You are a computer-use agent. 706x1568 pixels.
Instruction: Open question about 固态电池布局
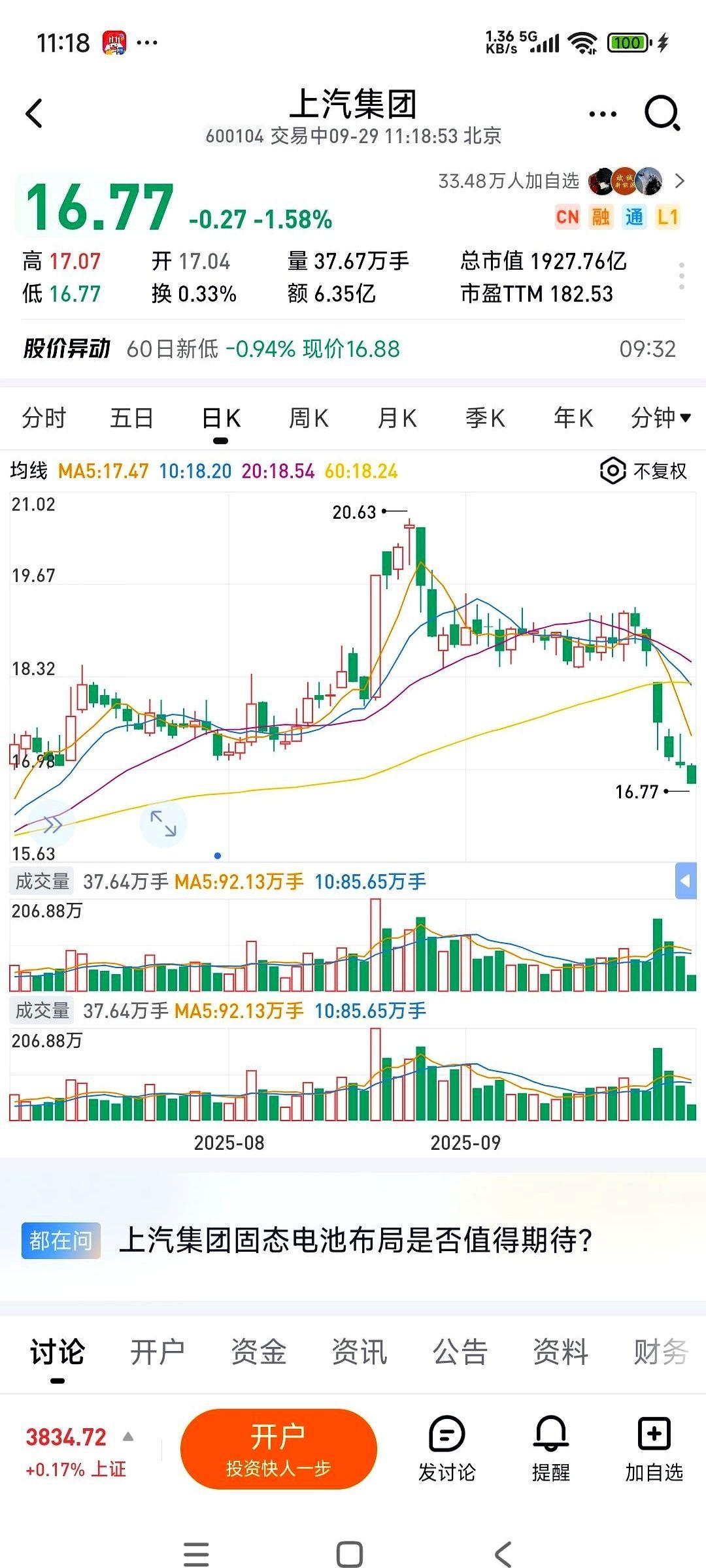356,1240
